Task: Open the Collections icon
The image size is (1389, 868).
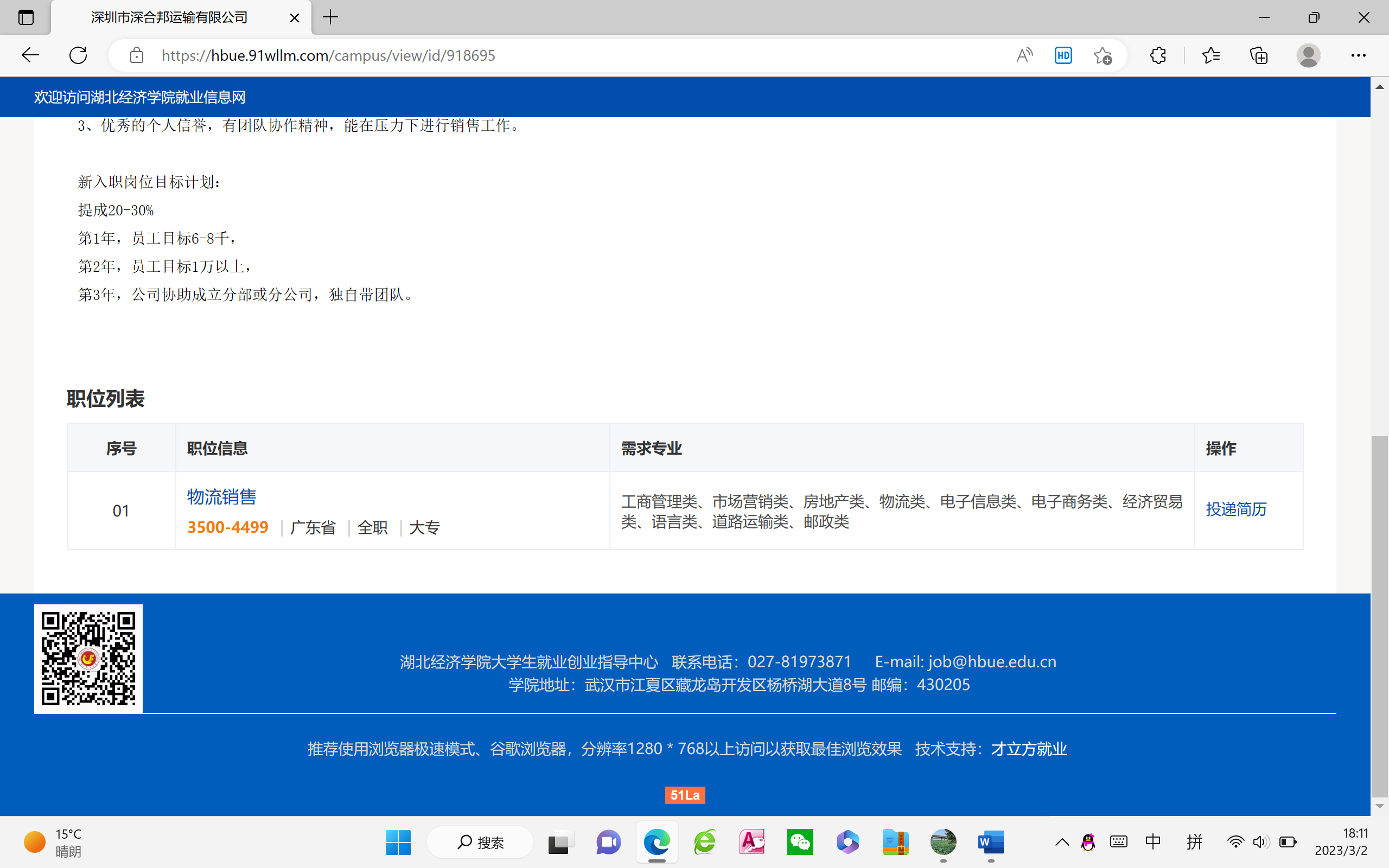Action: click(x=1259, y=55)
